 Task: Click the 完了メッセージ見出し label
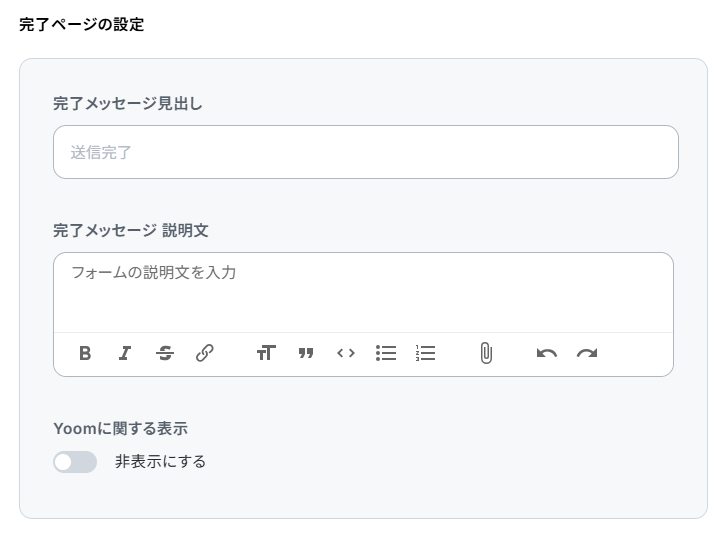click(x=127, y=103)
